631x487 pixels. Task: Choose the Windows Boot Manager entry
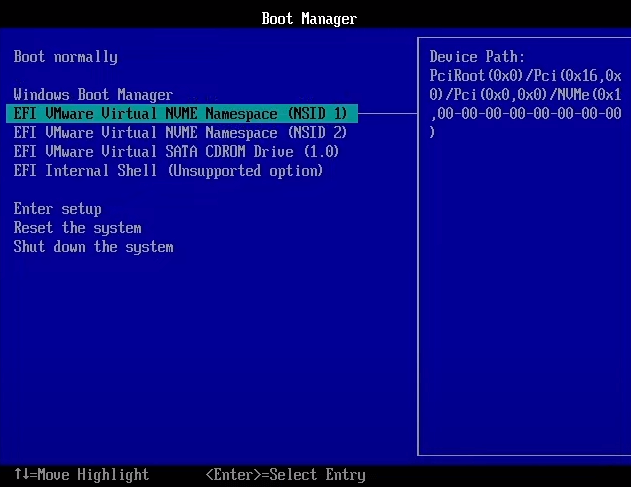click(93, 95)
